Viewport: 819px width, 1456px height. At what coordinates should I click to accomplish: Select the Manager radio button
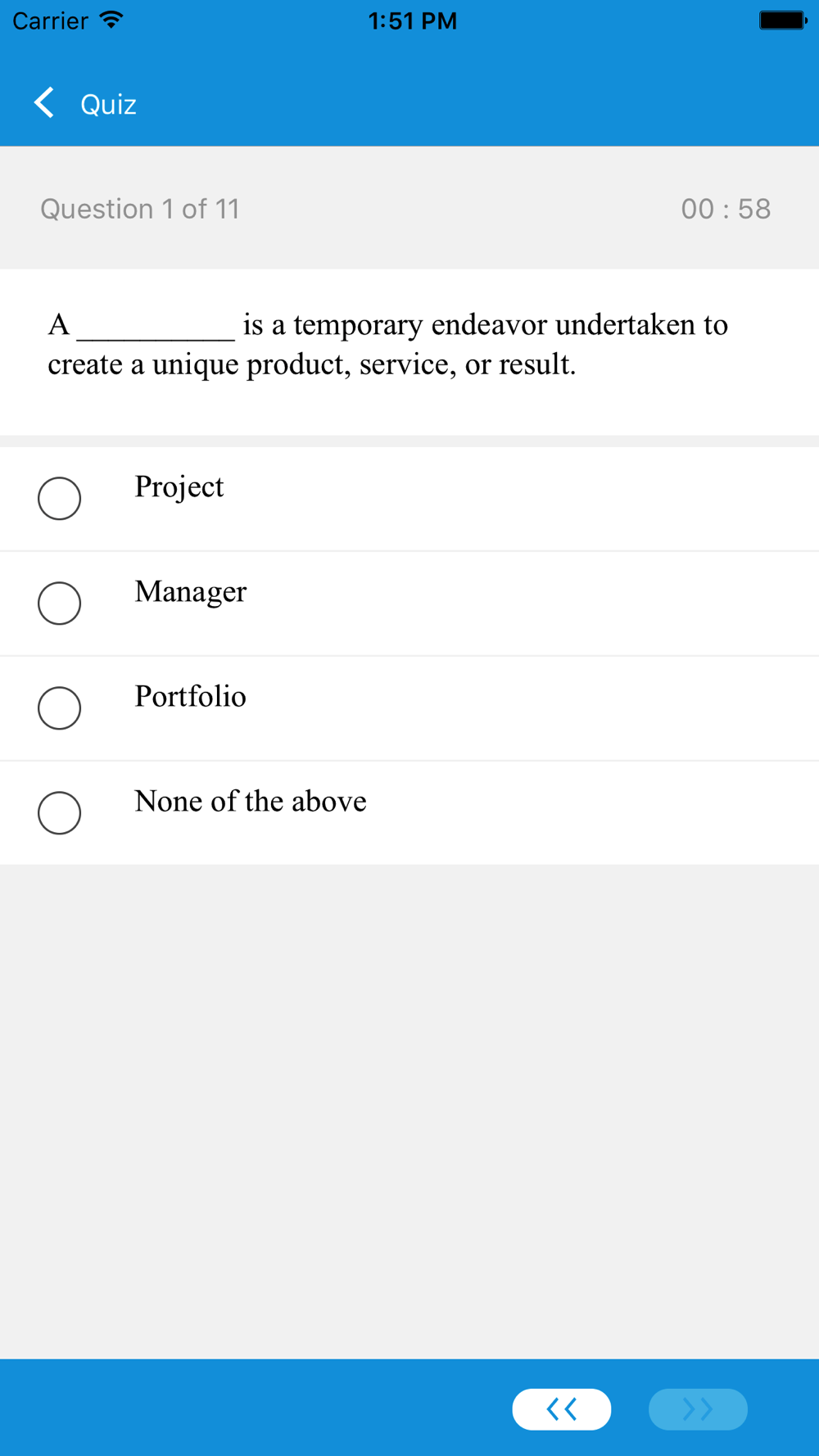click(59, 603)
